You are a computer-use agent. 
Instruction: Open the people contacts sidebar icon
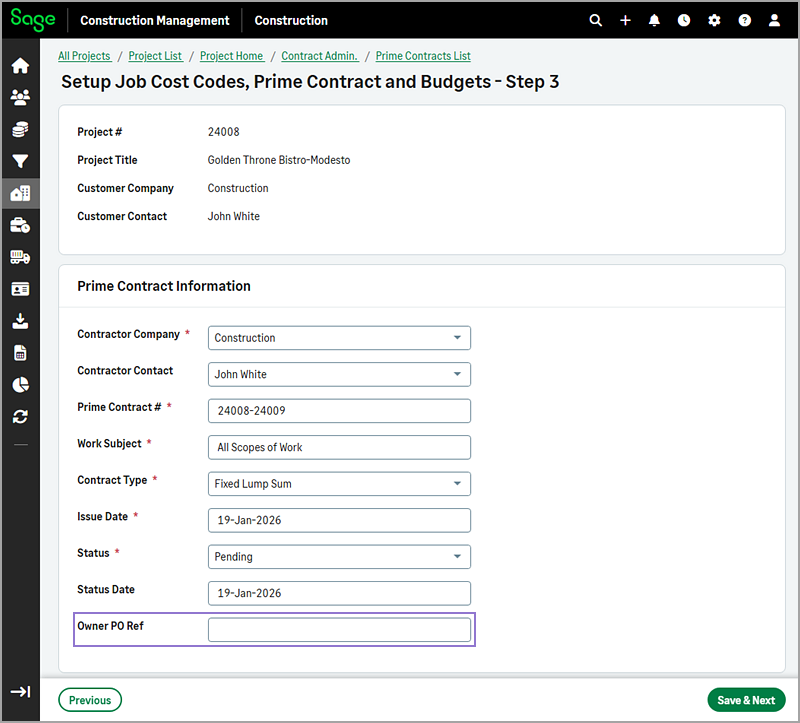pos(20,98)
